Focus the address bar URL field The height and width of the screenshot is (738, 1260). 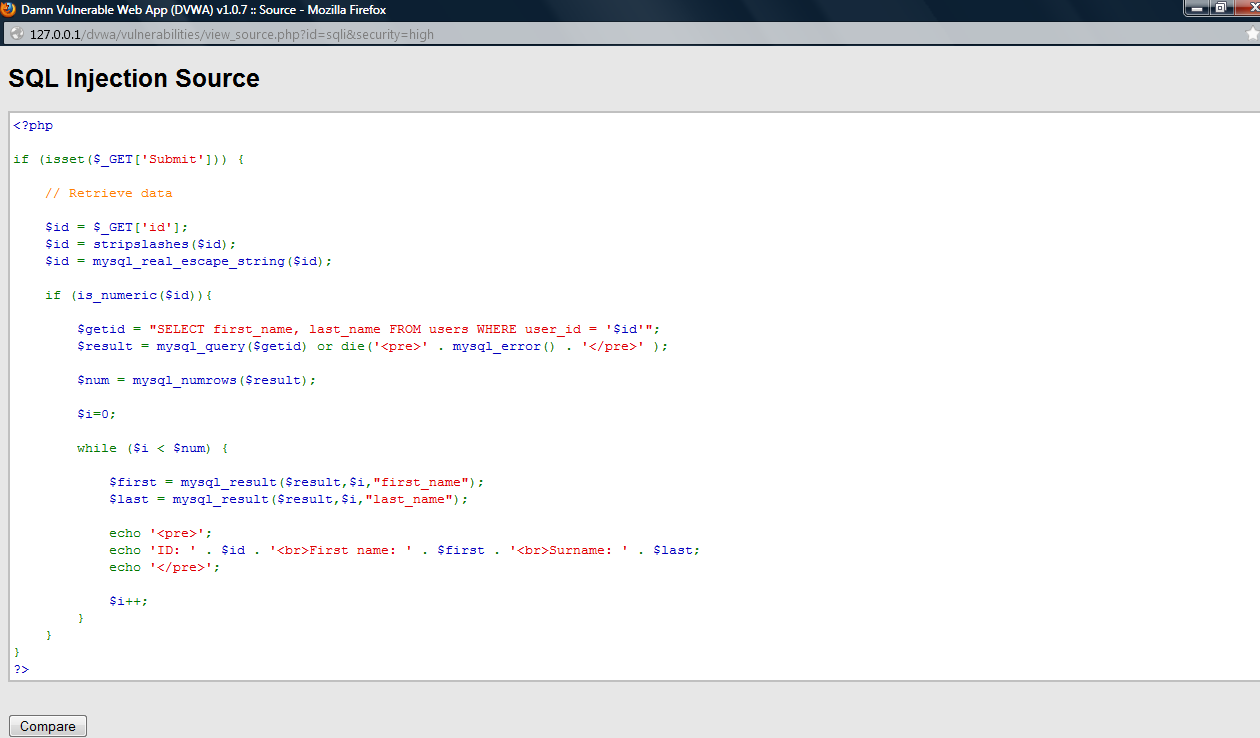point(630,34)
